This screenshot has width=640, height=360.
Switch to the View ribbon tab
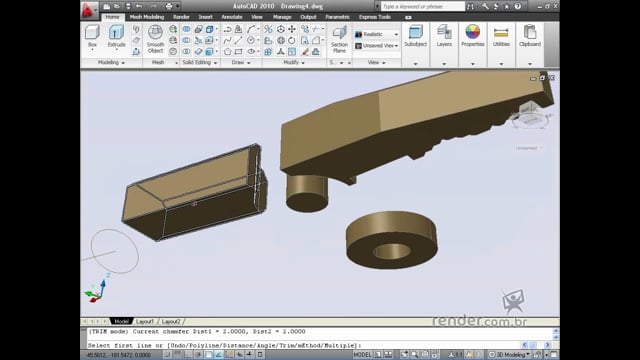[257, 17]
